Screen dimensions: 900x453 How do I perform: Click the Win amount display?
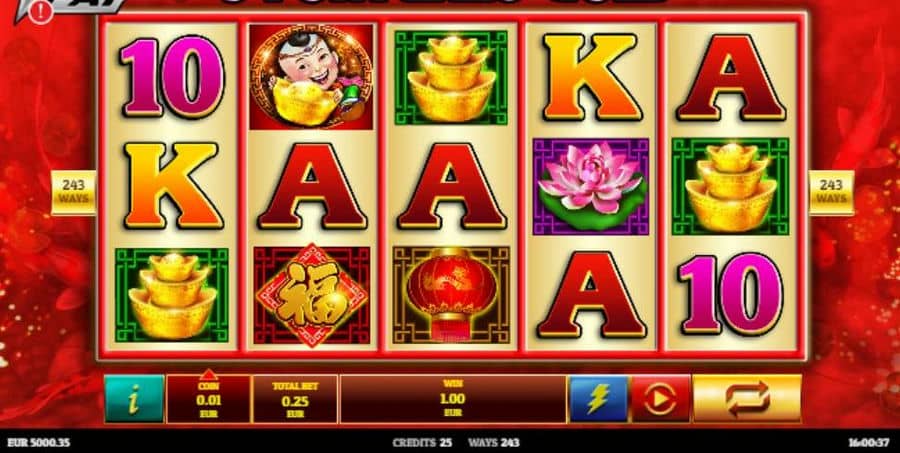[453, 399]
